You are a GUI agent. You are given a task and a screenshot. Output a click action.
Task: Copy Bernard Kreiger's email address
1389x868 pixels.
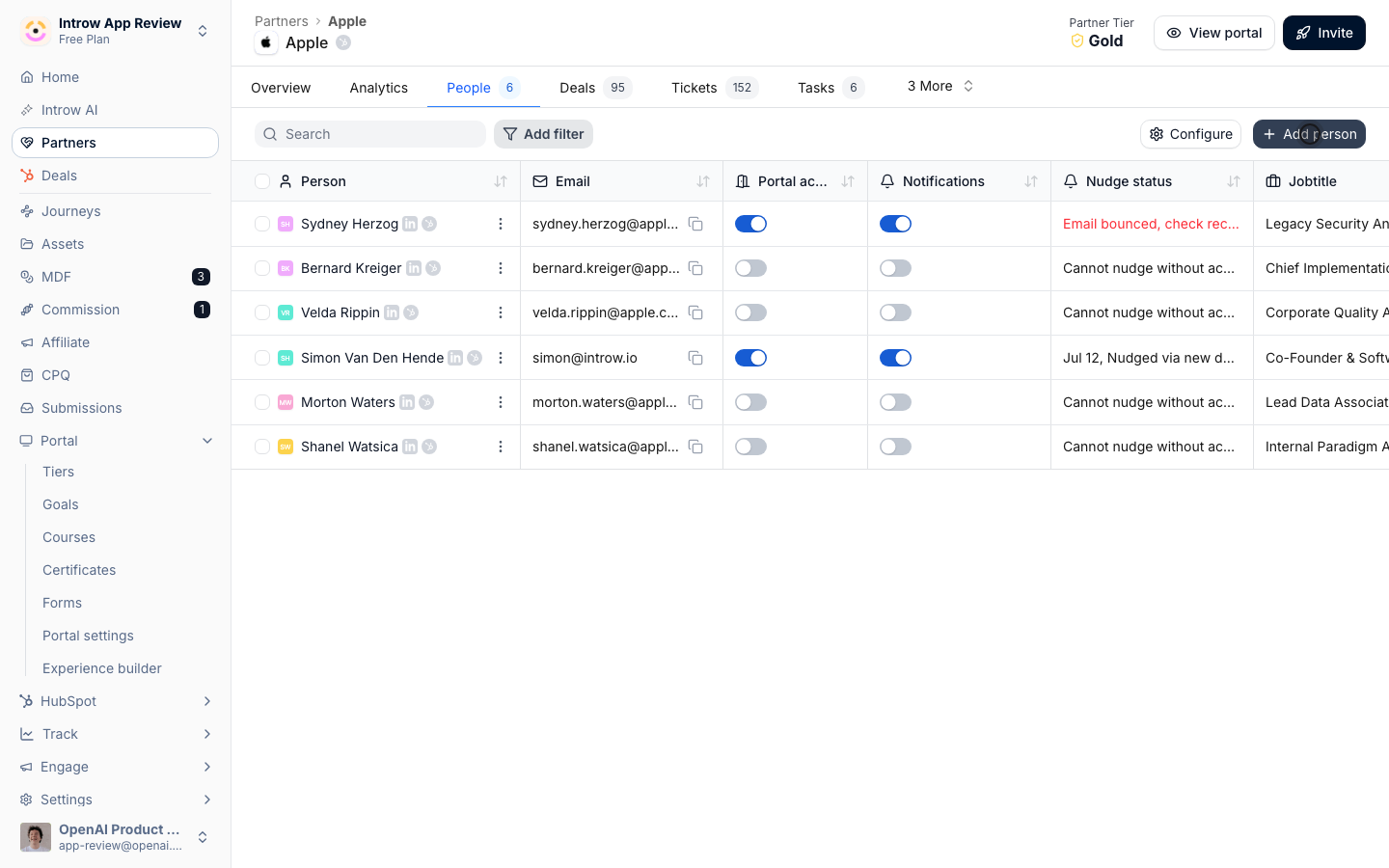(x=695, y=268)
